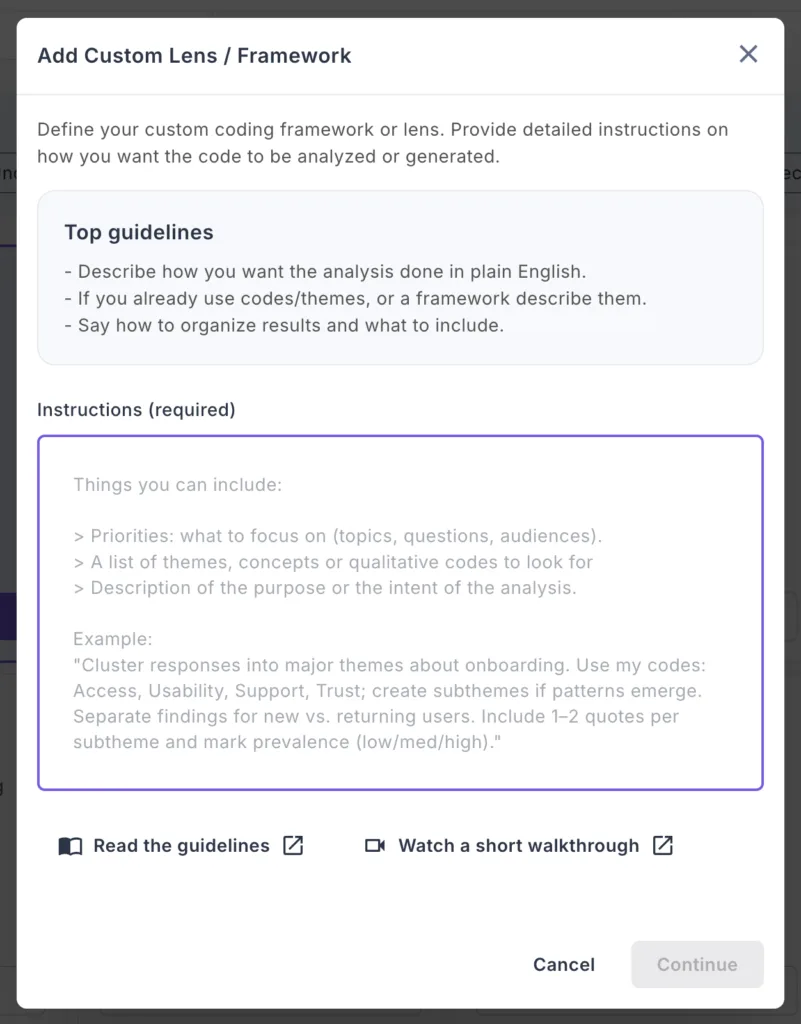
Task: Click the Priorities placeholder line in the text area
Action: tap(337, 536)
